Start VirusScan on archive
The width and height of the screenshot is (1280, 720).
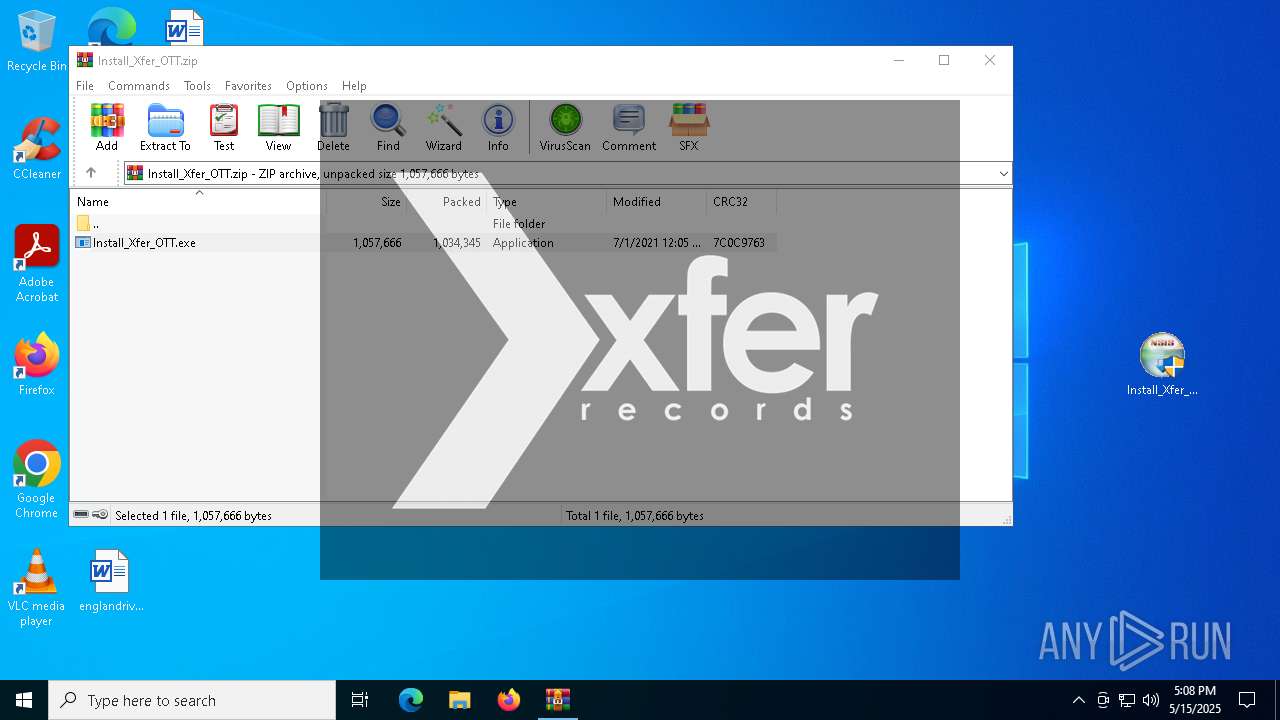point(565,127)
